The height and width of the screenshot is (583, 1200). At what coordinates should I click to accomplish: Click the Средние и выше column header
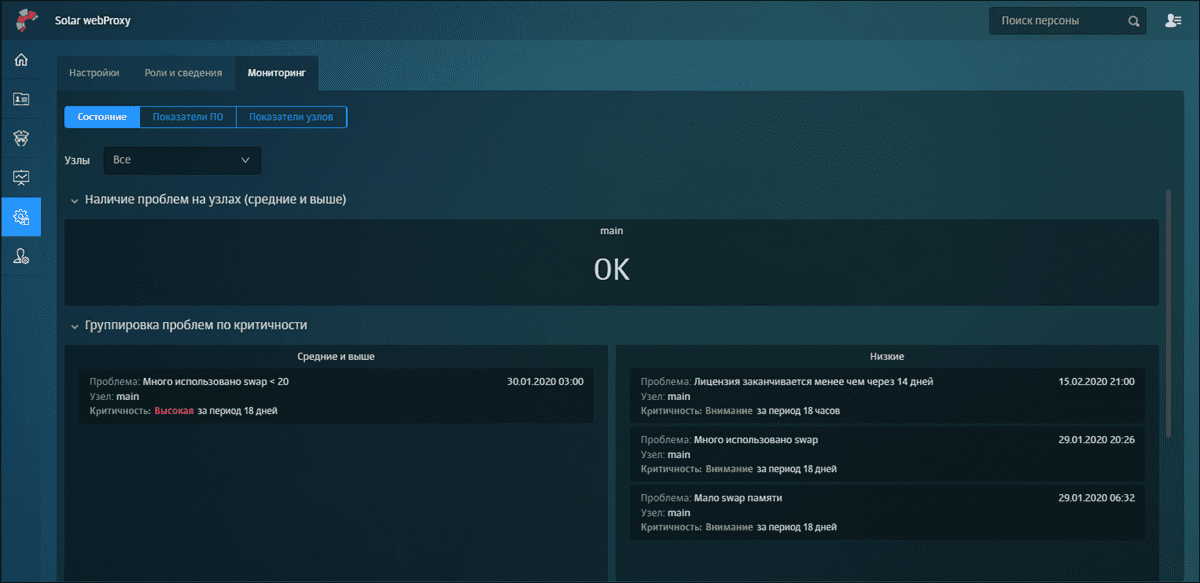point(336,356)
